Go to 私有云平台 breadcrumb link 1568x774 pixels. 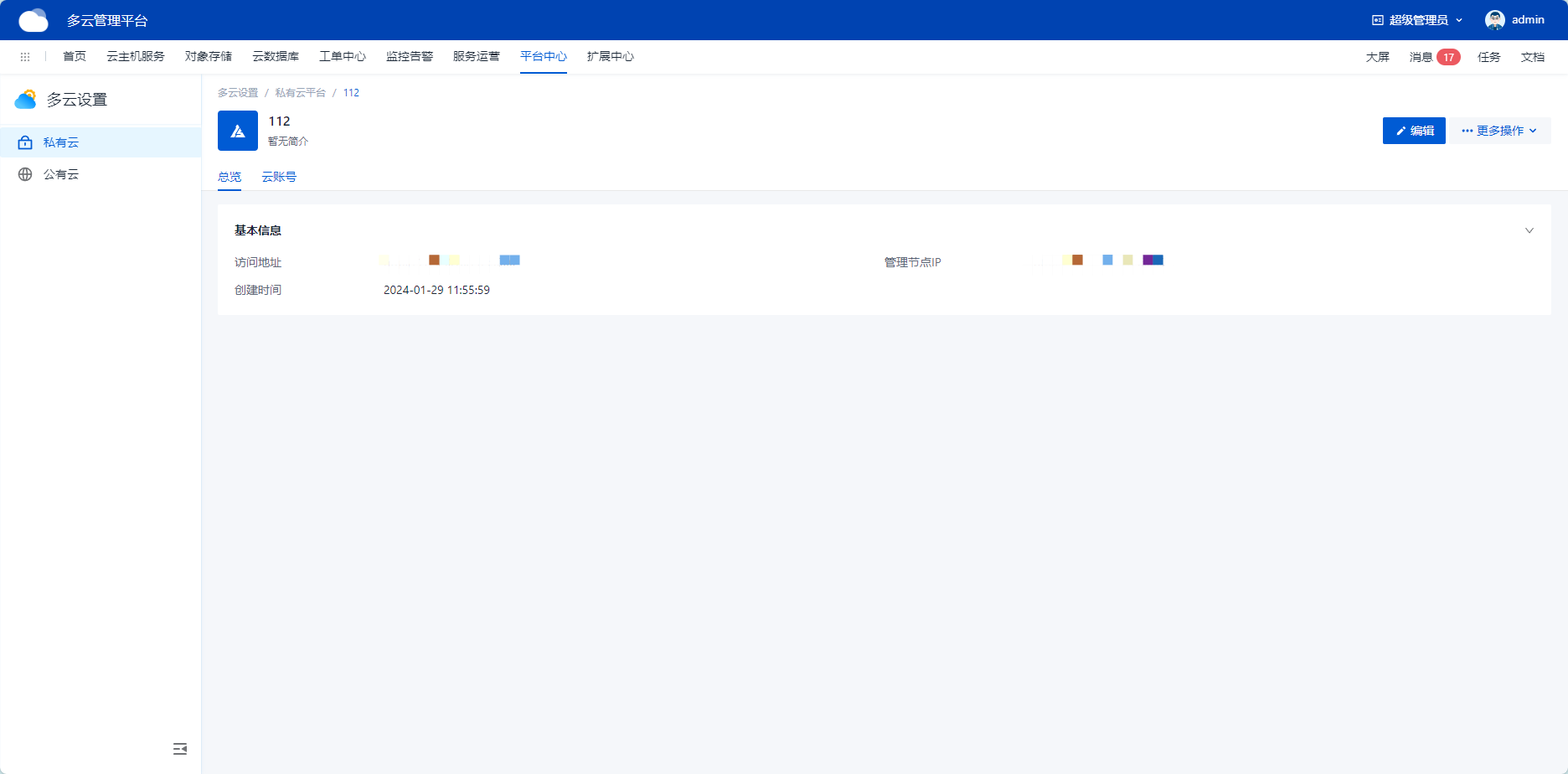pos(300,93)
